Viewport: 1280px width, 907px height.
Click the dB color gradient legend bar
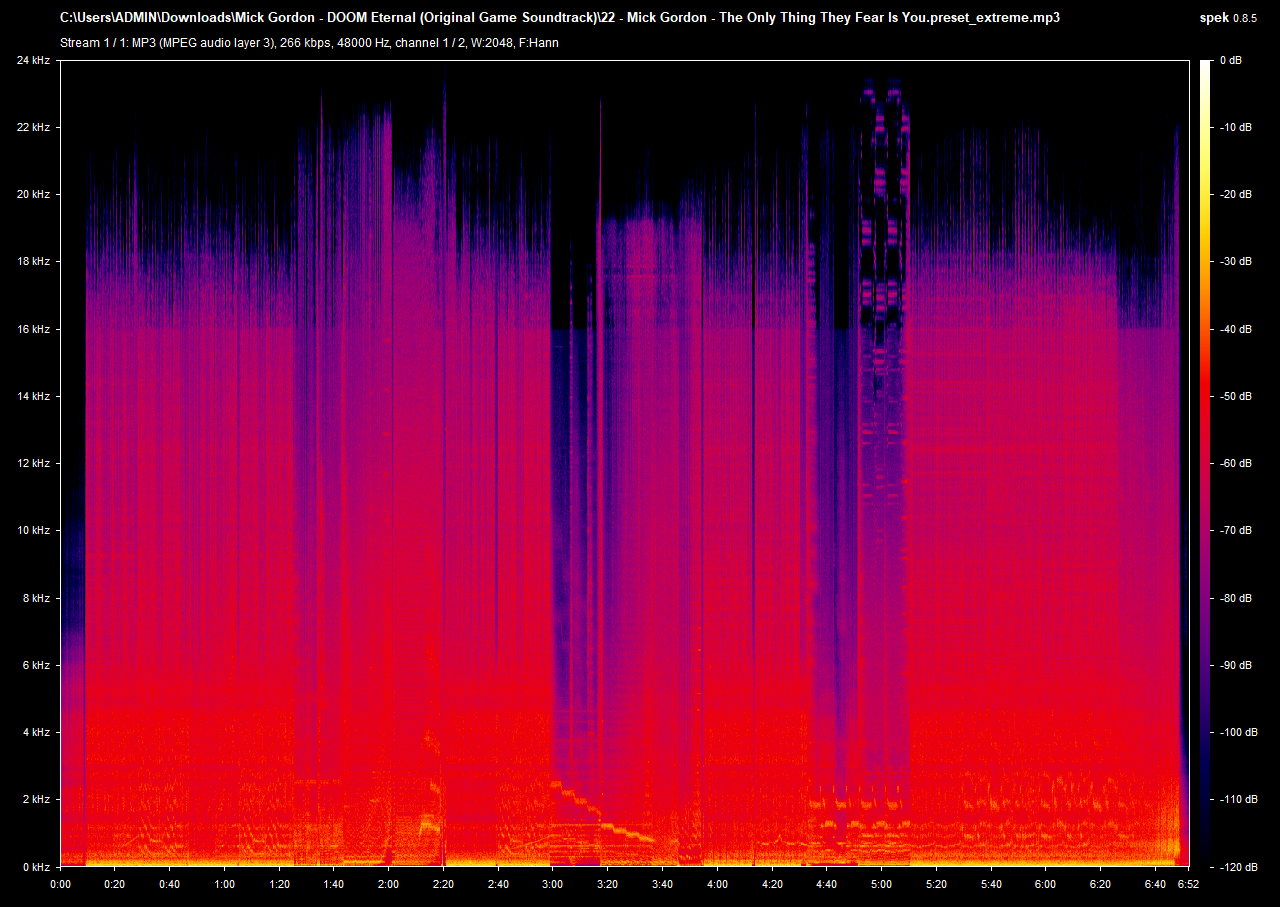click(1205, 463)
